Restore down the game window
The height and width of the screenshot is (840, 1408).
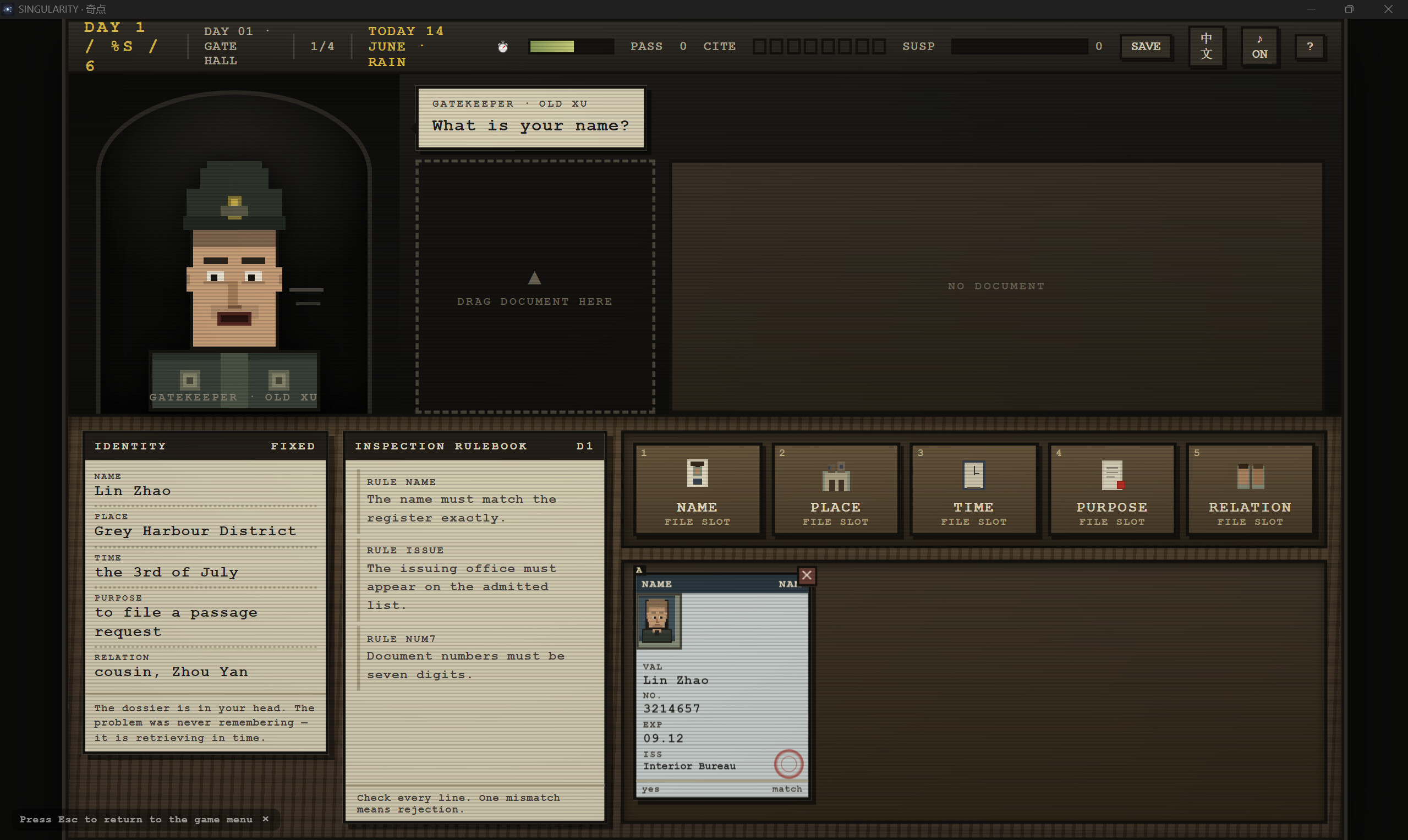coord(1349,9)
